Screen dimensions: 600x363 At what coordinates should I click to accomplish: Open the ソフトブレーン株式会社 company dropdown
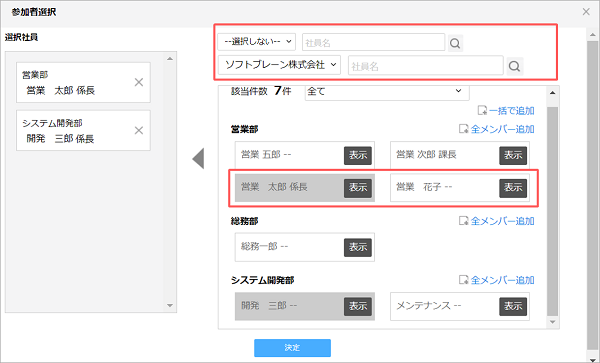pos(279,65)
